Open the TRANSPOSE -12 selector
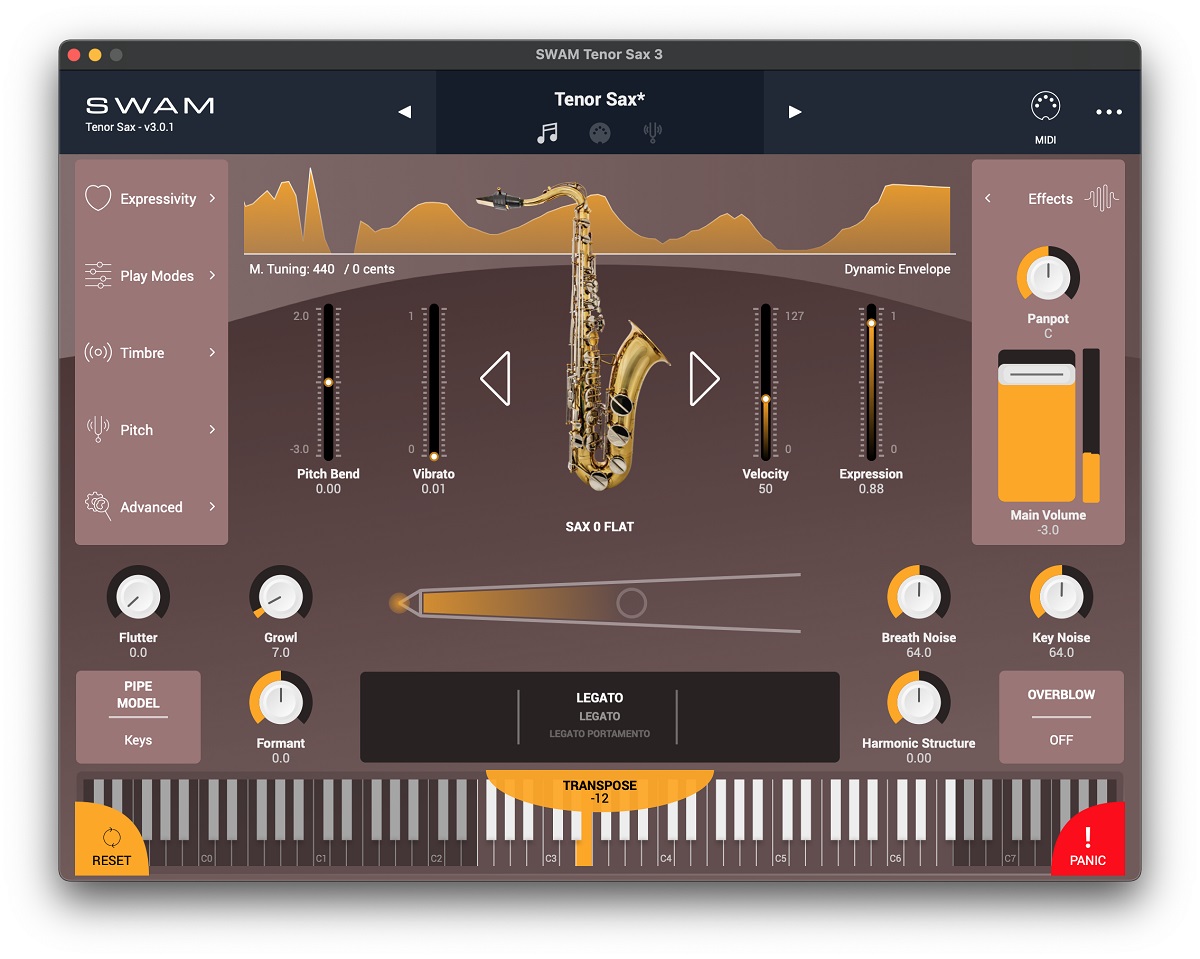Screen dimensions: 1200x959 click(600, 792)
